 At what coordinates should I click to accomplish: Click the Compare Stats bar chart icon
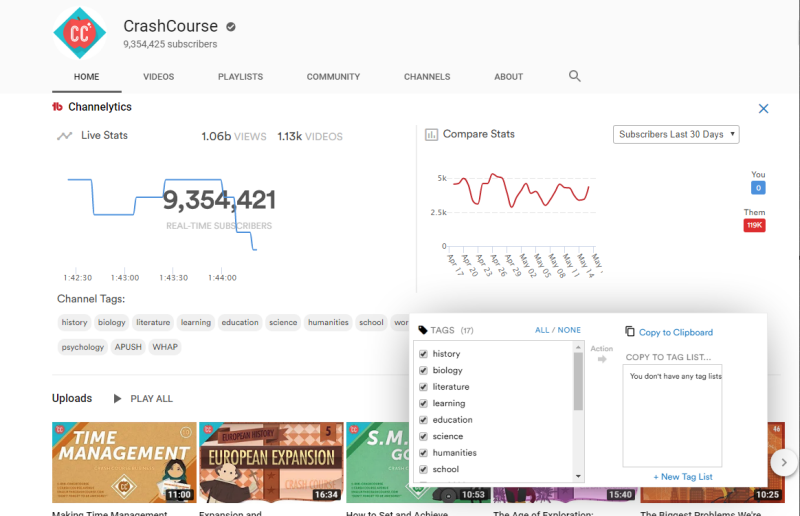pos(432,135)
